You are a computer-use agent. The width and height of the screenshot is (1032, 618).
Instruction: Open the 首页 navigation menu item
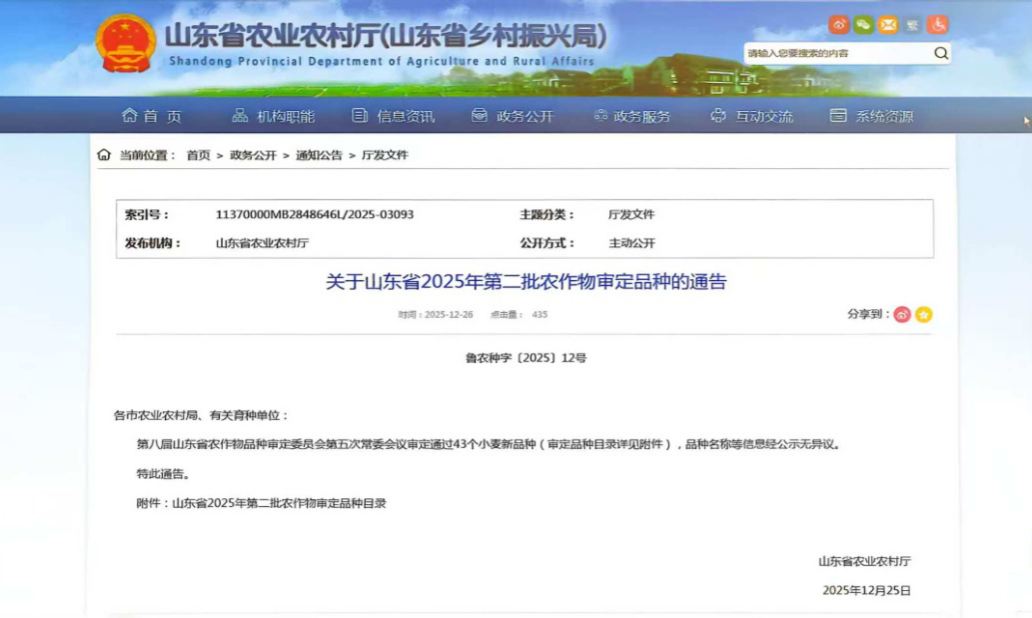click(152, 116)
